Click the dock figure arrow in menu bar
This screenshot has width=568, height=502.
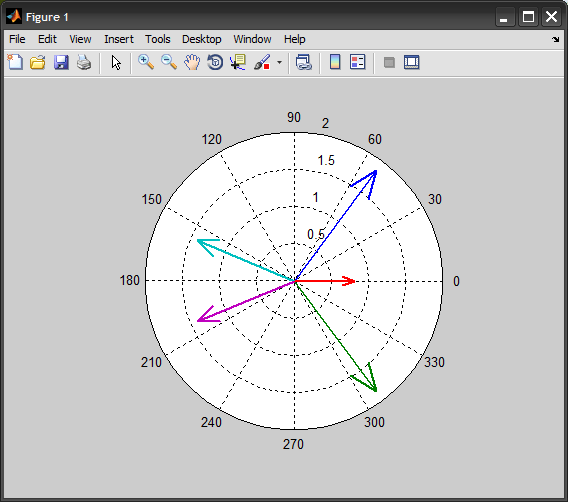pyautogui.click(x=556, y=39)
